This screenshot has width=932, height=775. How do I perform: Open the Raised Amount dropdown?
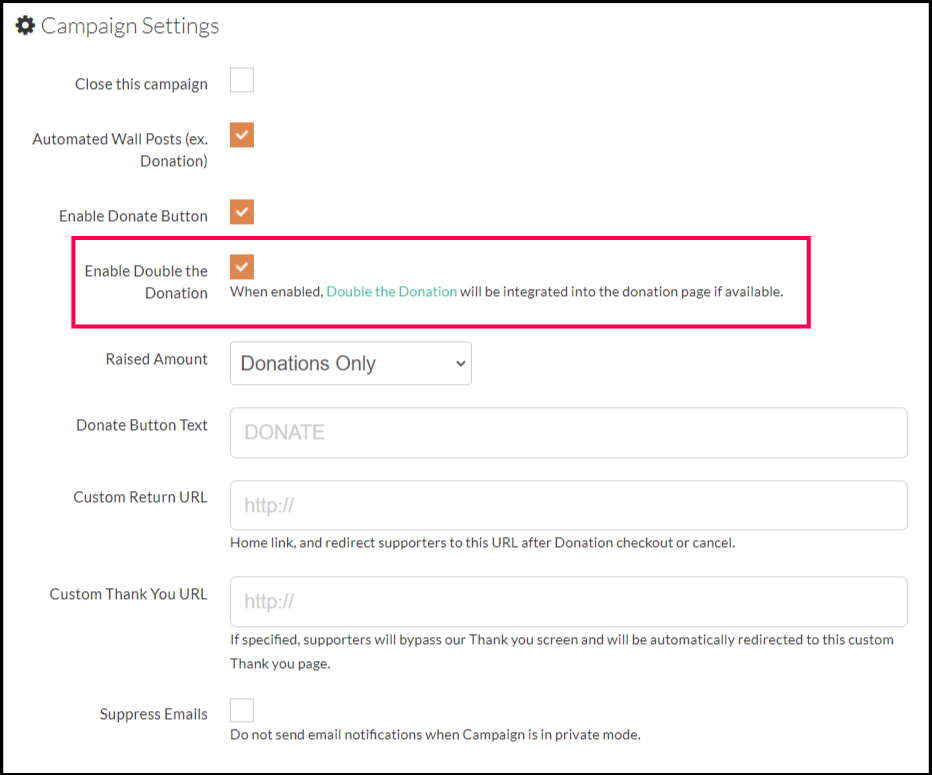tap(350, 364)
